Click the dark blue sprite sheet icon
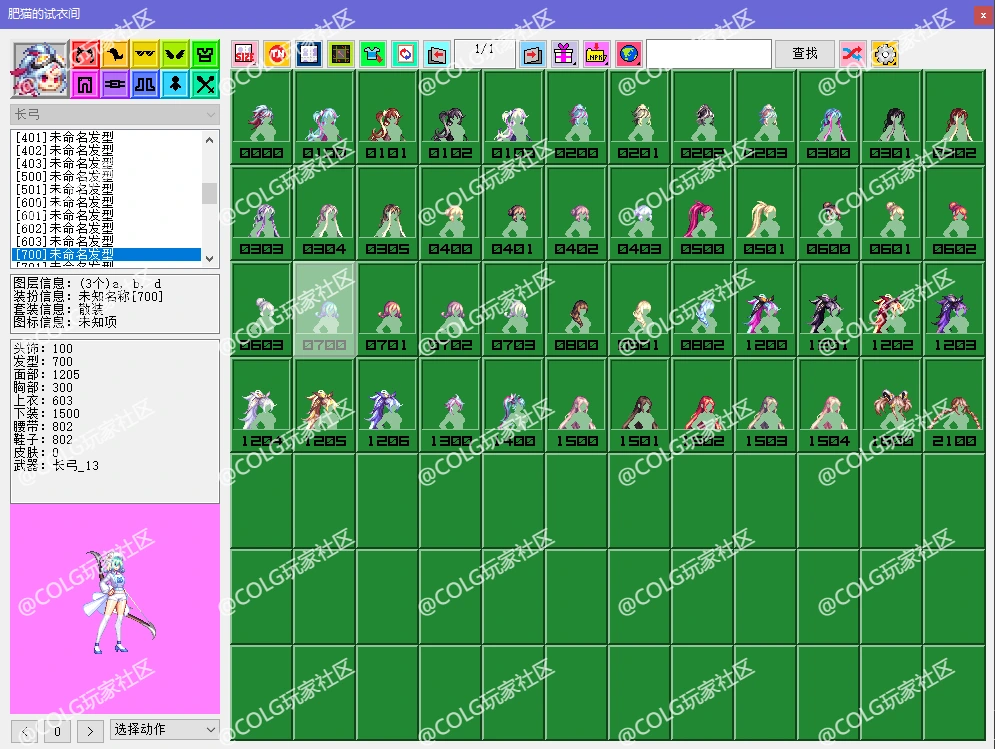The height and width of the screenshot is (749, 995). tap(309, 54)
